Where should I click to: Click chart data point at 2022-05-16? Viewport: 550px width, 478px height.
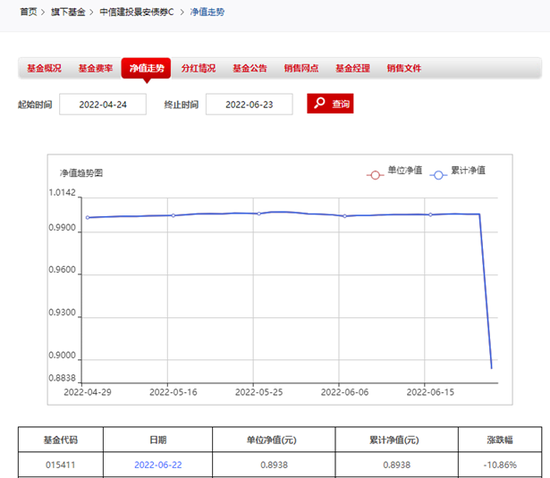(173, 216)
